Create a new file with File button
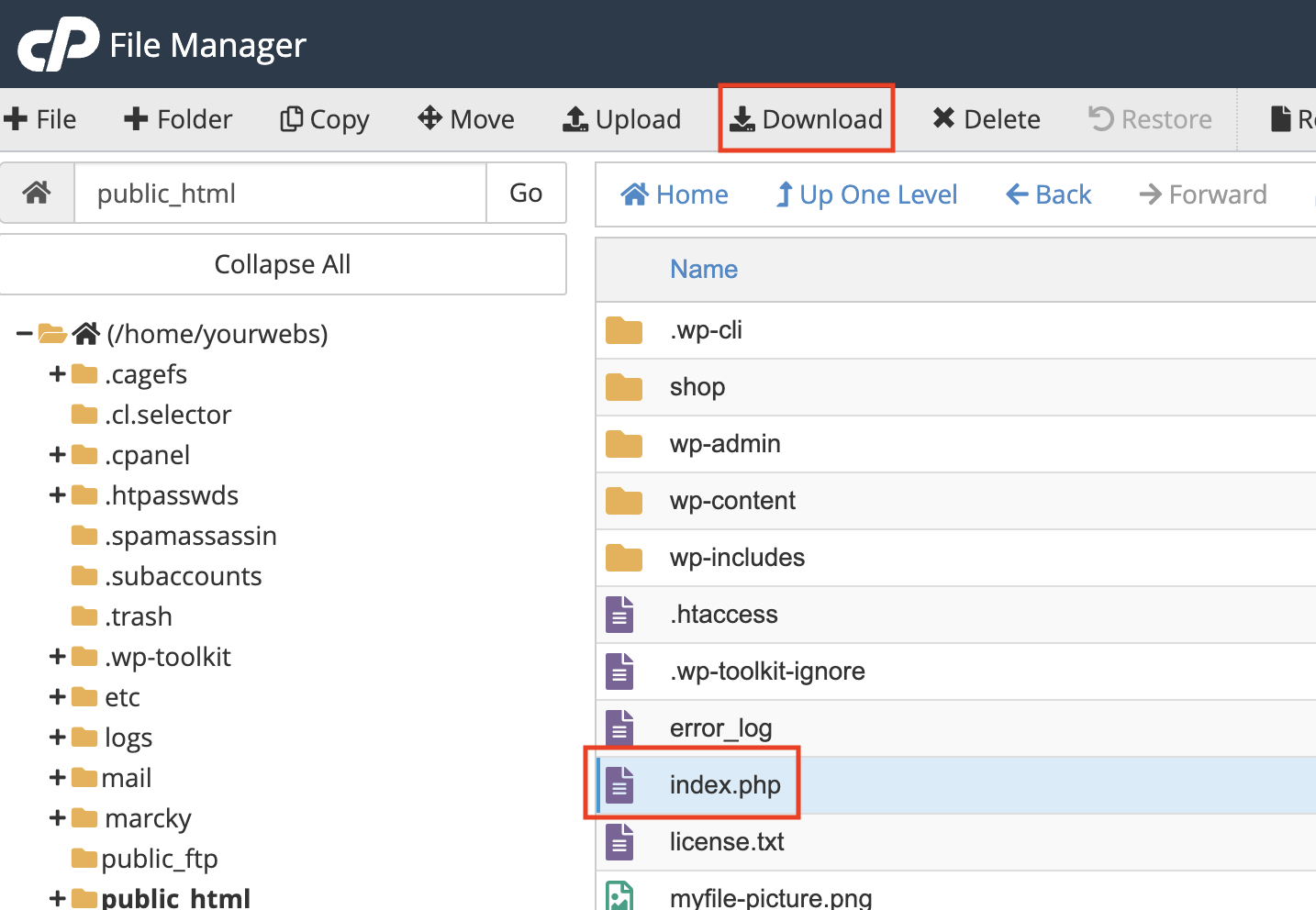 (x=40, y=119)
